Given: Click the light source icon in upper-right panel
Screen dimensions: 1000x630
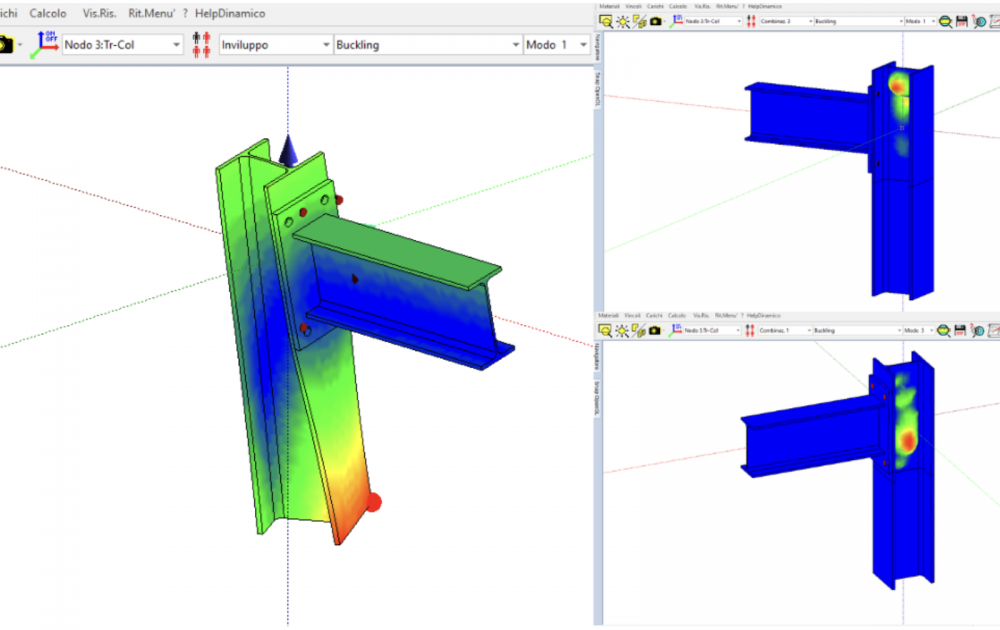Looking at the screenshot, I should pos(622,21).
